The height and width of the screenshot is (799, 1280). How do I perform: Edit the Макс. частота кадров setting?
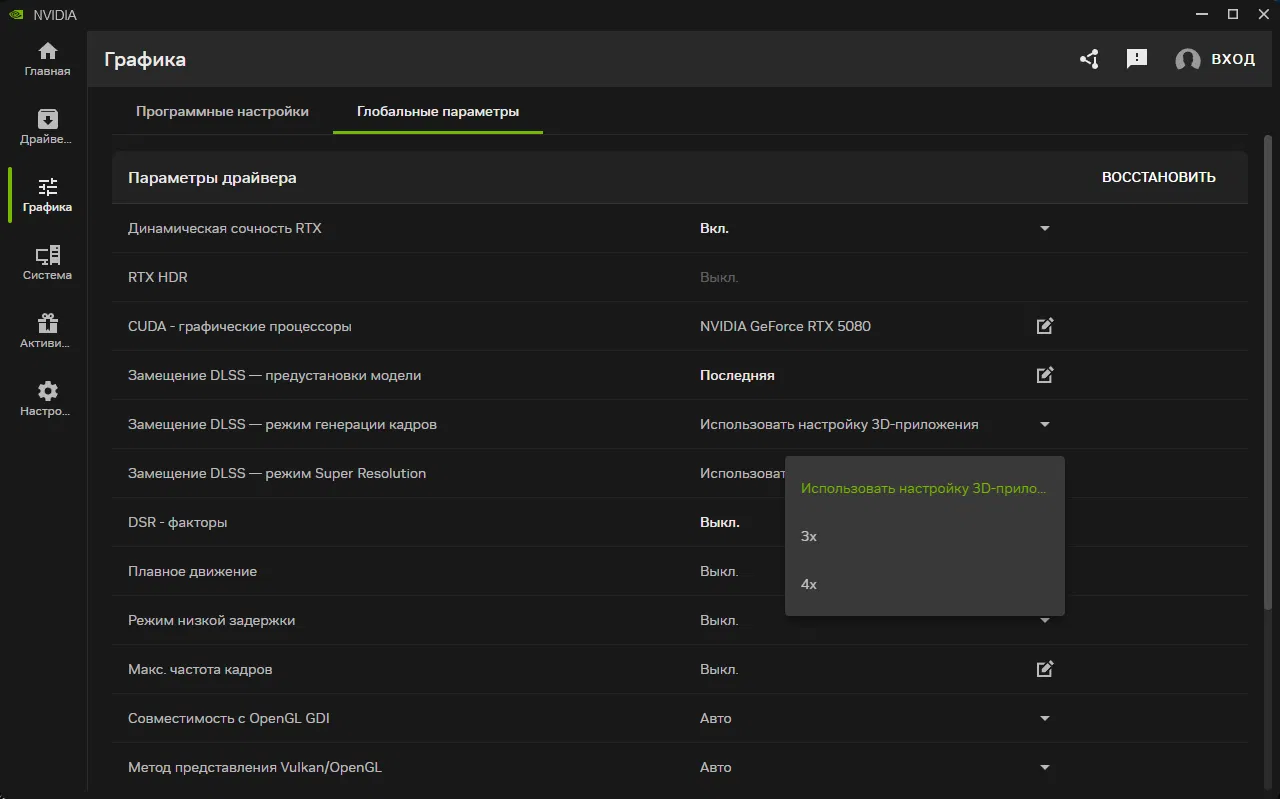coord(1045,669)
